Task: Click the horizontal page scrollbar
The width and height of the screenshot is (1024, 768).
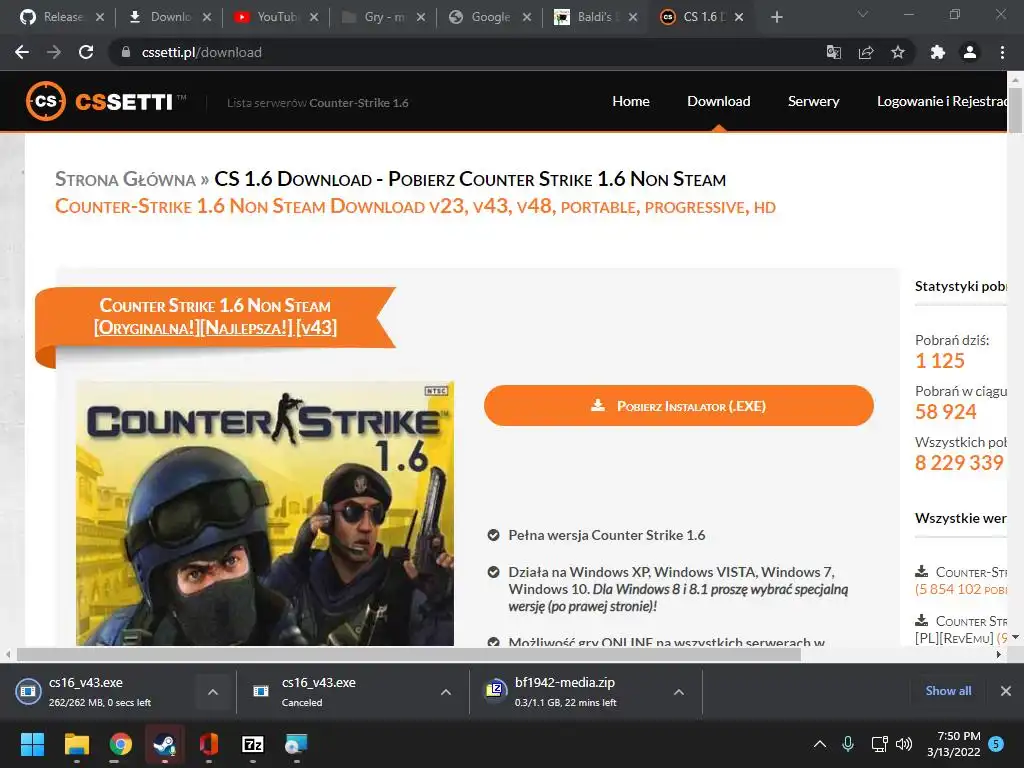Action: coord(409,654)
